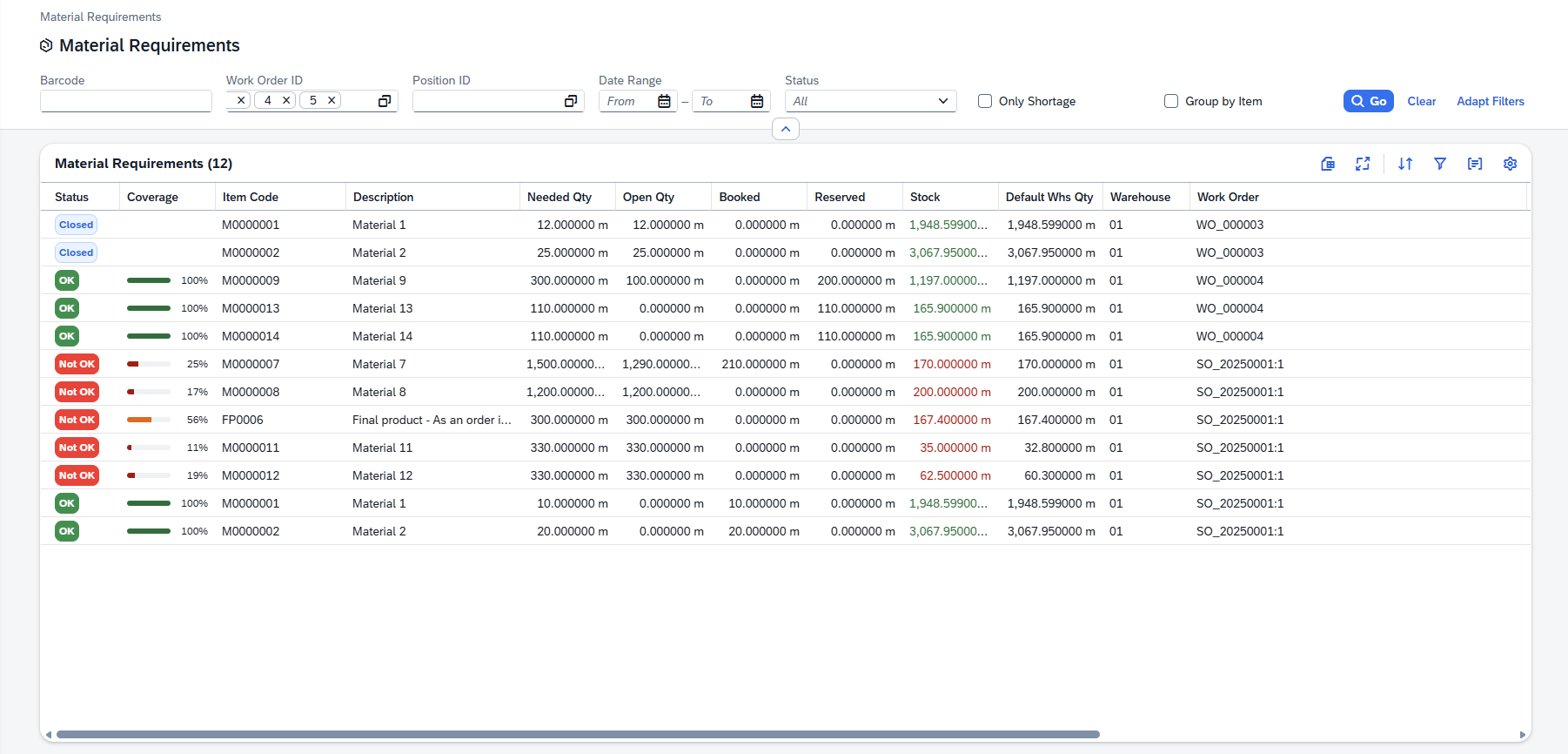This screenshot has width=1568, height=754.
Task: Click default warehouse quantity 32.800000 m
Action: pyautogui.click(x=1060, y=448)
